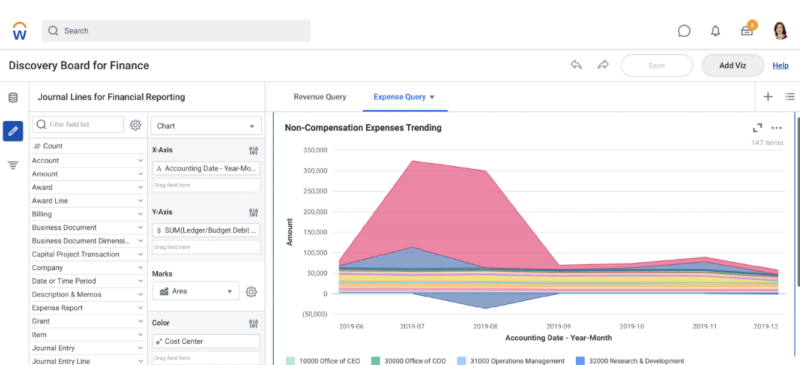Click the Y-Axis drag field placeholder
This screenshot has width=800, height=365.
pyautogui.click(x=206, y=247)
